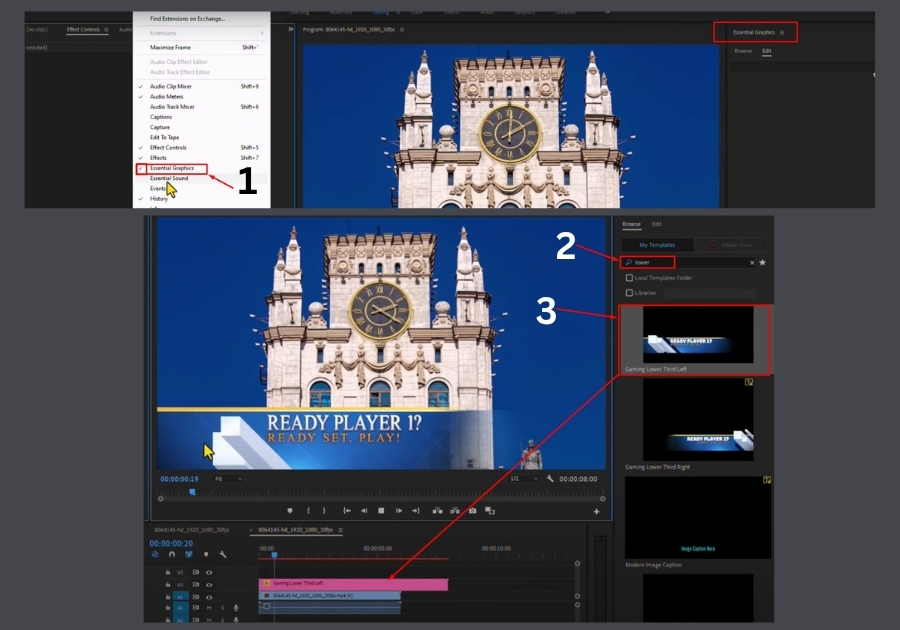900x630 pixels.
Task: Click the >> panel overflow chevrons beside Effect Controls
Action: (x=290, y=29)
